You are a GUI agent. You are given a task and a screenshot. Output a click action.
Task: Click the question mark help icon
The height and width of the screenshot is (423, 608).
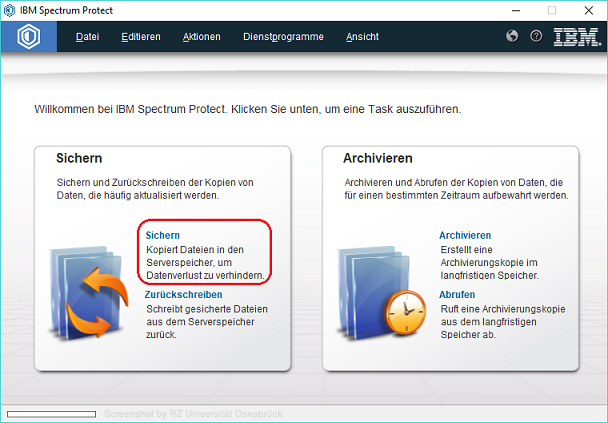[x=536, y=37]
